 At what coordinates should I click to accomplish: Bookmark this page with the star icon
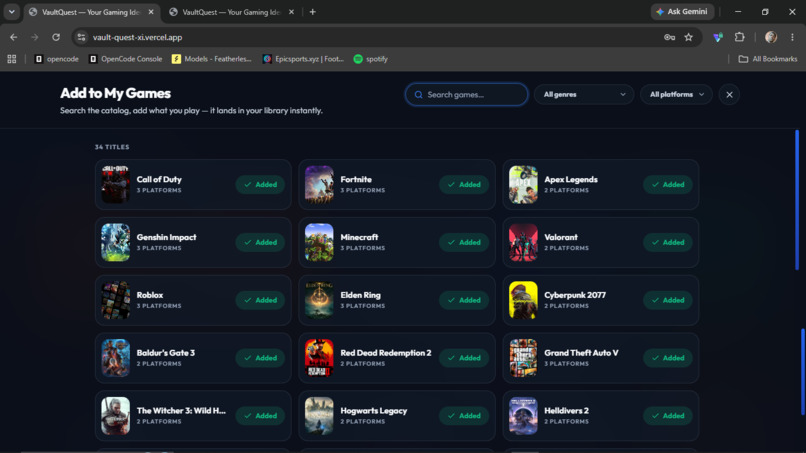(689, 37)
